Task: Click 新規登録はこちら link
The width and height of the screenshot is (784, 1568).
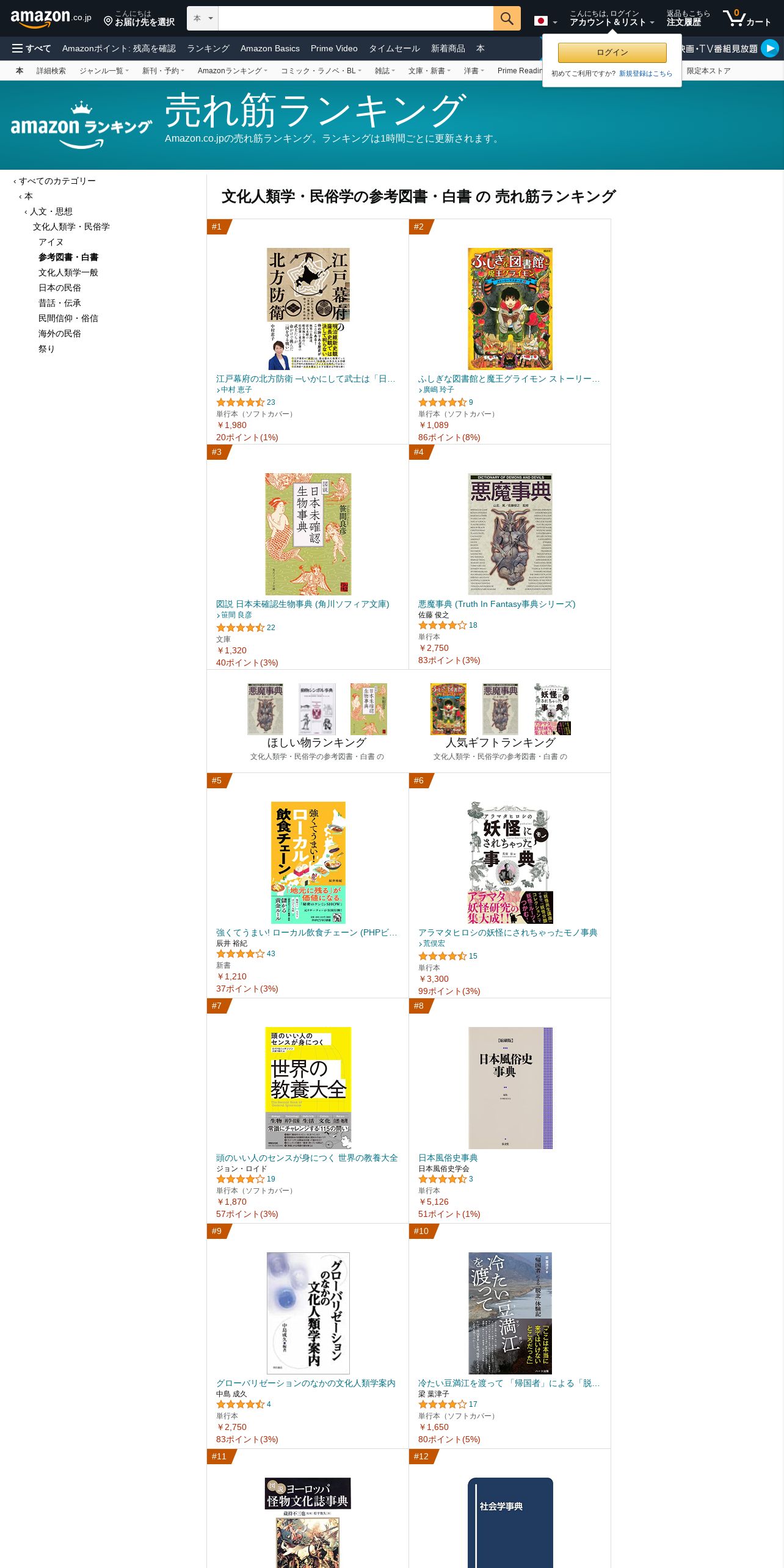Action: (645, 73)
